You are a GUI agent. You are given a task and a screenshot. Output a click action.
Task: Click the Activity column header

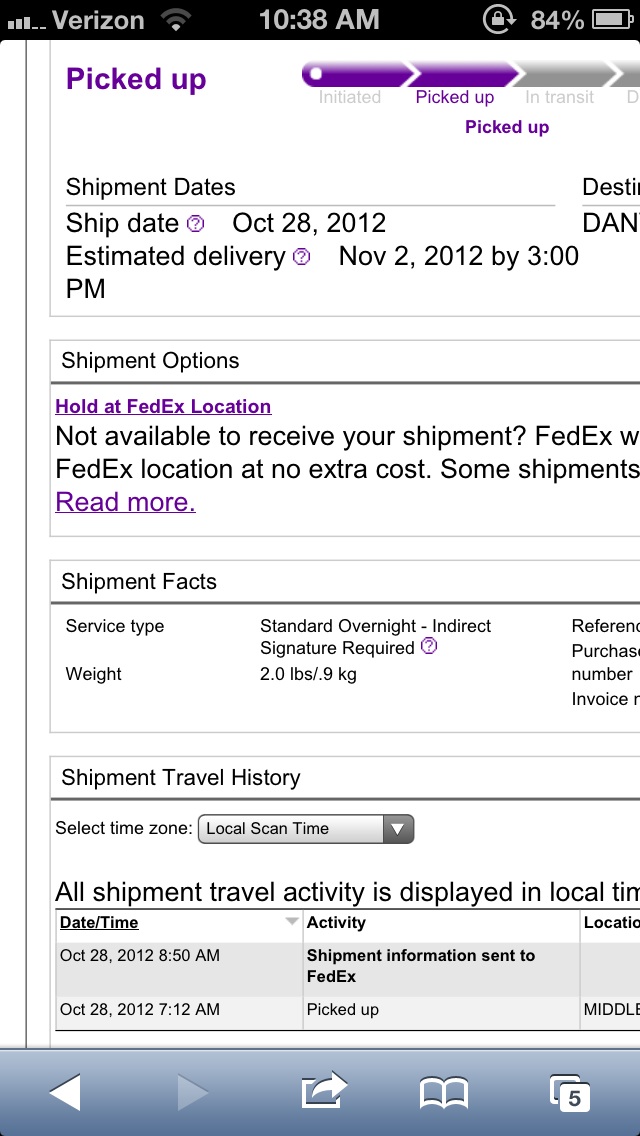(336, 922)
